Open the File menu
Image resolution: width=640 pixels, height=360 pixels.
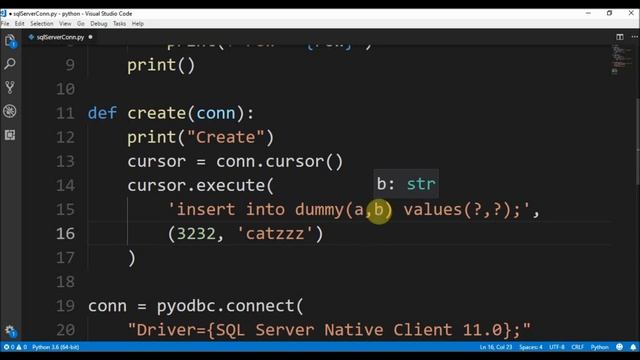[x=5, y=24]
